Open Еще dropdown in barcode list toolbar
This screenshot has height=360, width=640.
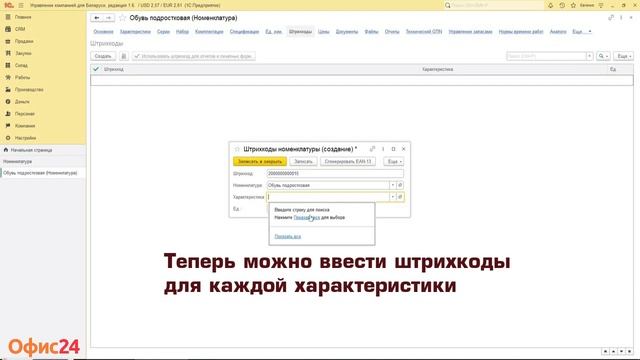tap(624, 56)
